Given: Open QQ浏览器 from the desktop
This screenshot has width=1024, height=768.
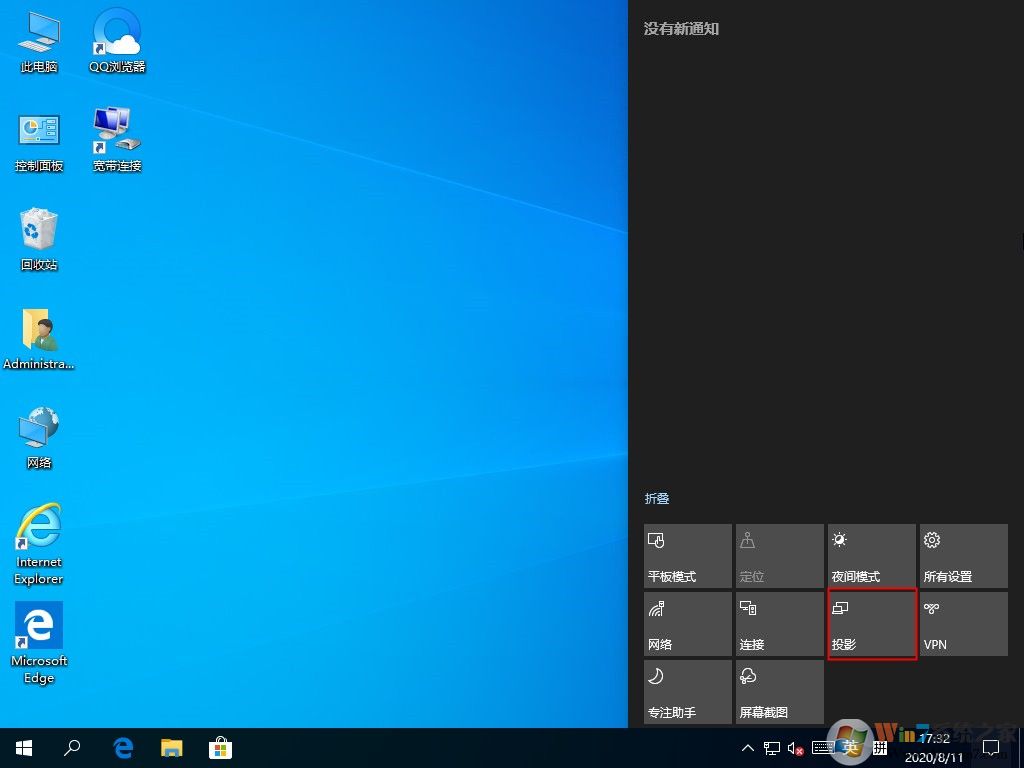Looking at the screenshot, I should [x=115, y=40].
